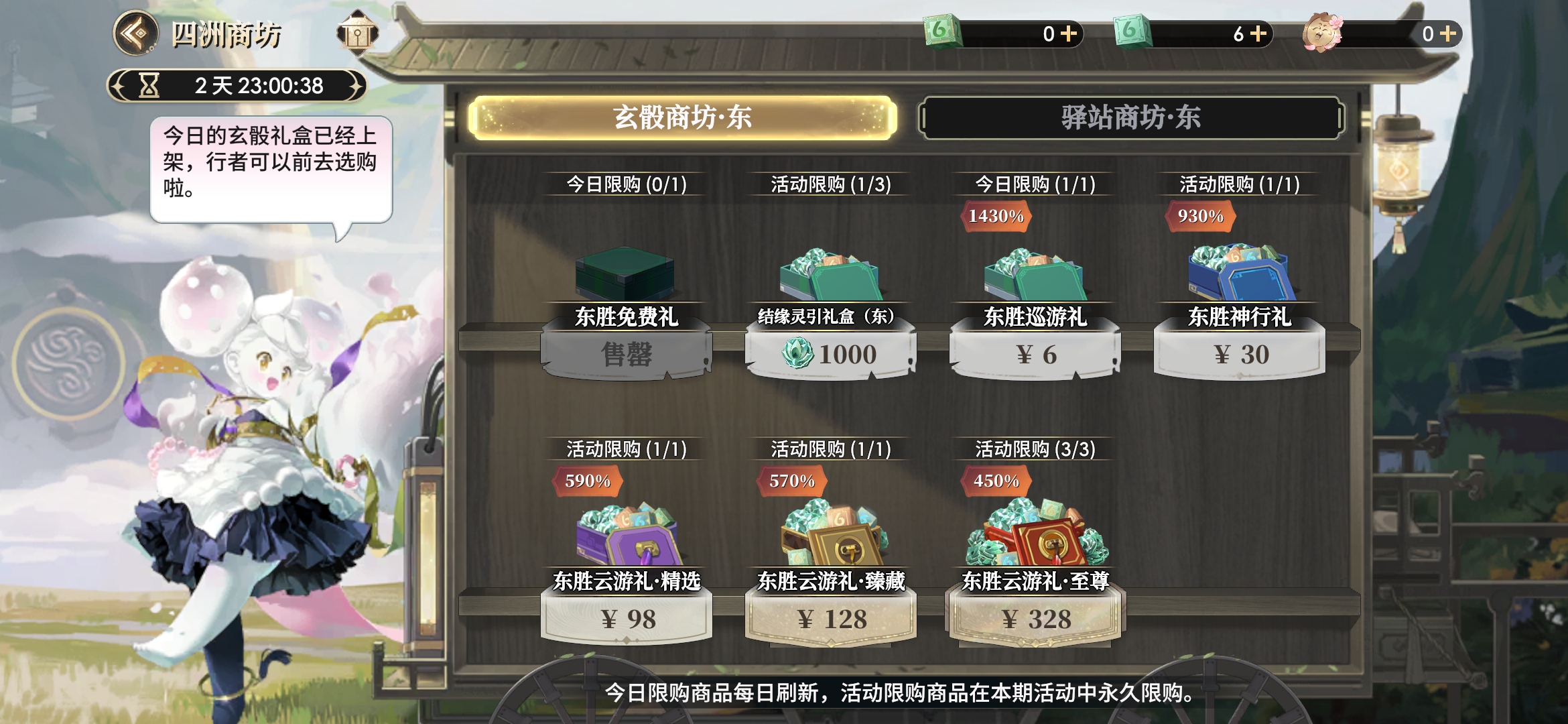The image size is (1568, 724).
Task: Click the ¥ 98 price button
Action: (627, 619)
